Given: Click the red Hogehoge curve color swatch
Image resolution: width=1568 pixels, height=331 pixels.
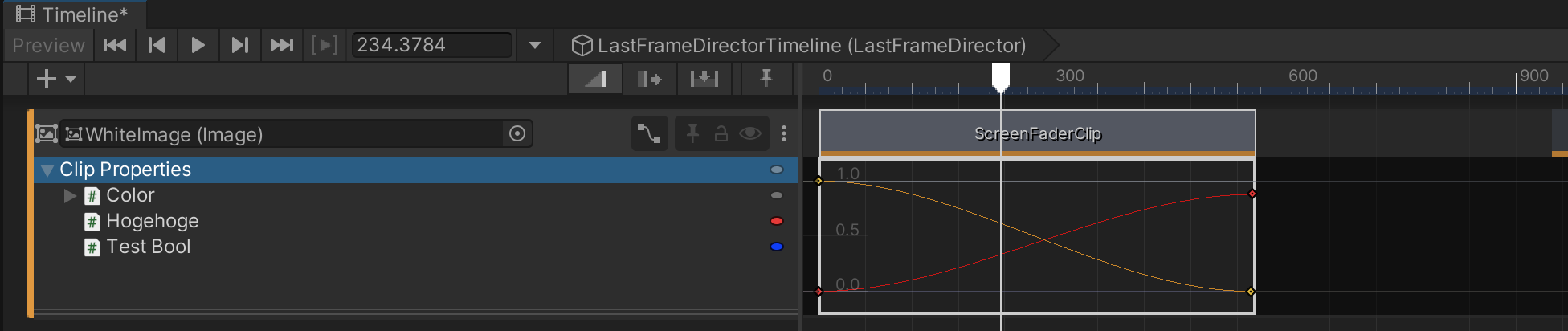Looking at the screenshot, I should pos(777,221).
